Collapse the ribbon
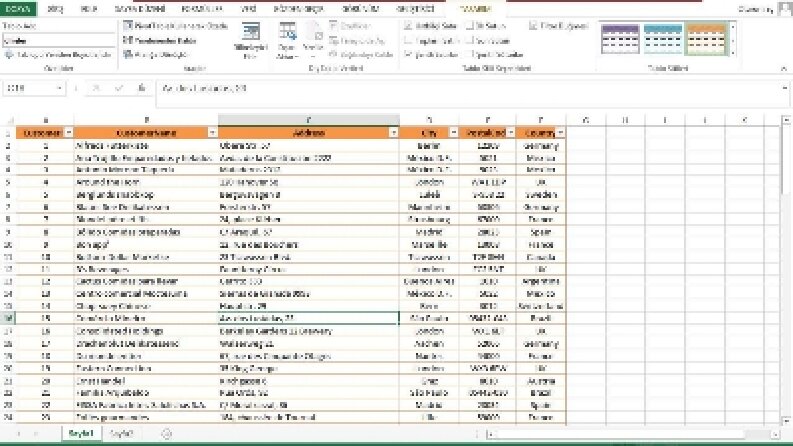Viewport: 793px width, 446px height. click(784, 68)
